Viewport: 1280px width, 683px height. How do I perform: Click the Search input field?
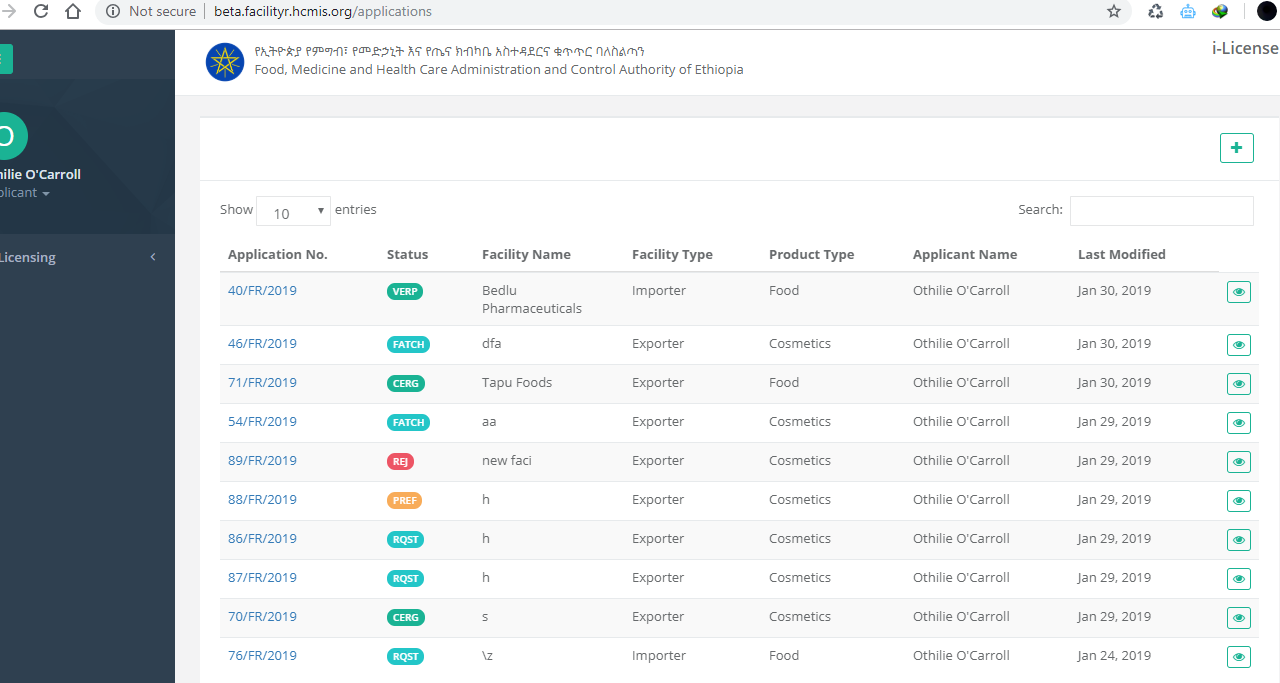(x=1161, y=211)
